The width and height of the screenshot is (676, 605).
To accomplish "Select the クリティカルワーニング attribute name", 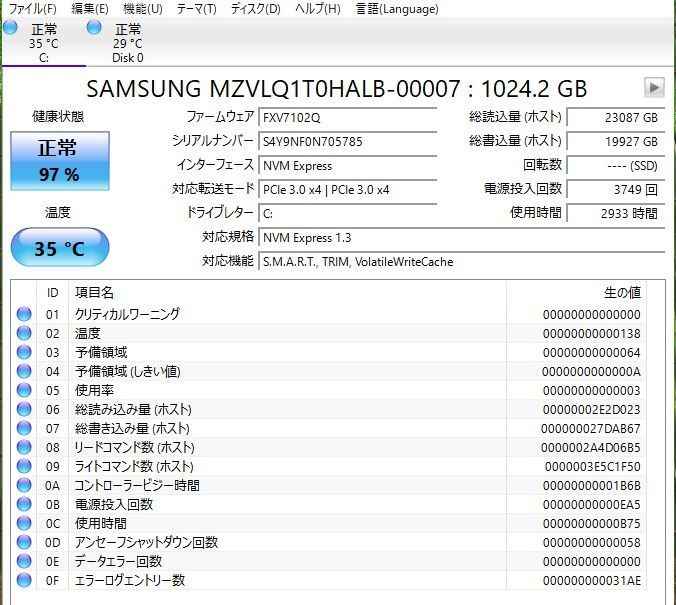I will click(127, 314).
